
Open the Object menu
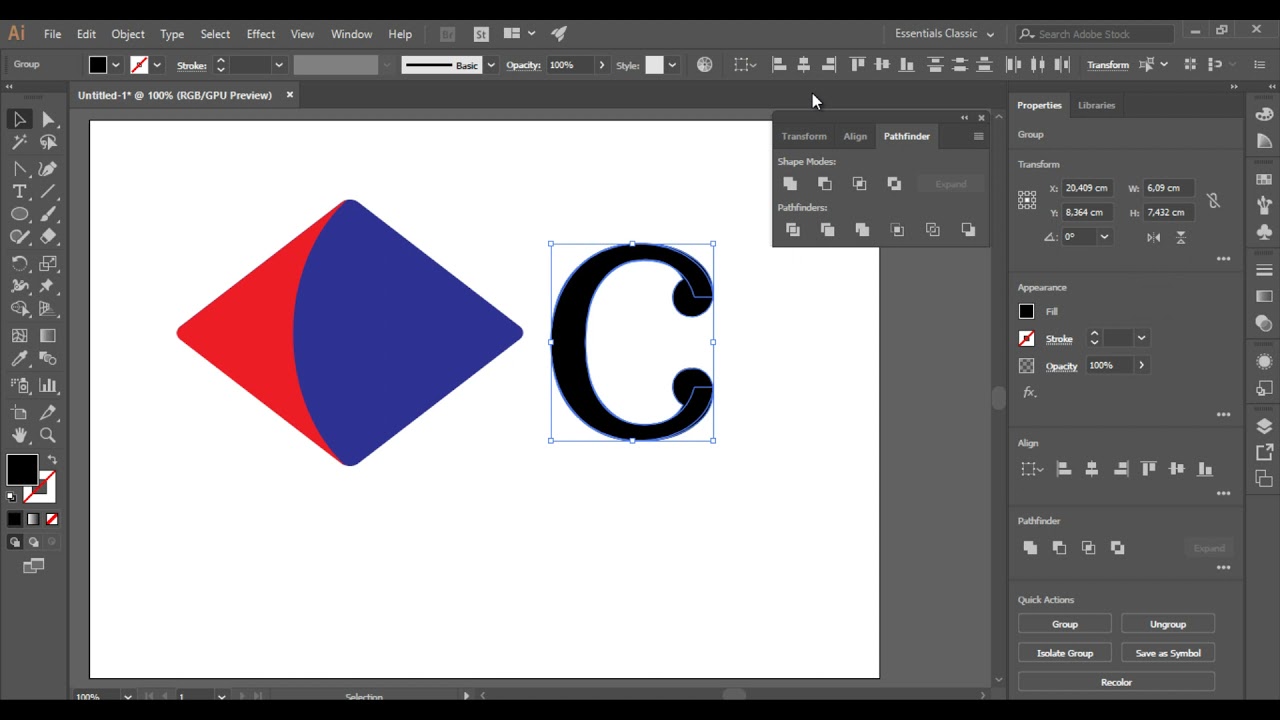128,34
